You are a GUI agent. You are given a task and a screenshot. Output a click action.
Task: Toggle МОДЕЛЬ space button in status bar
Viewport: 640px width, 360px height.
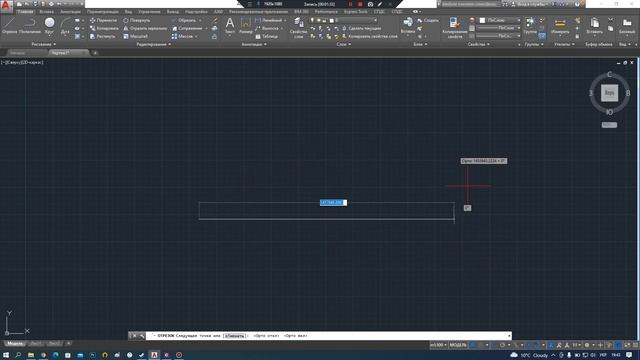[x=458, y=345]
